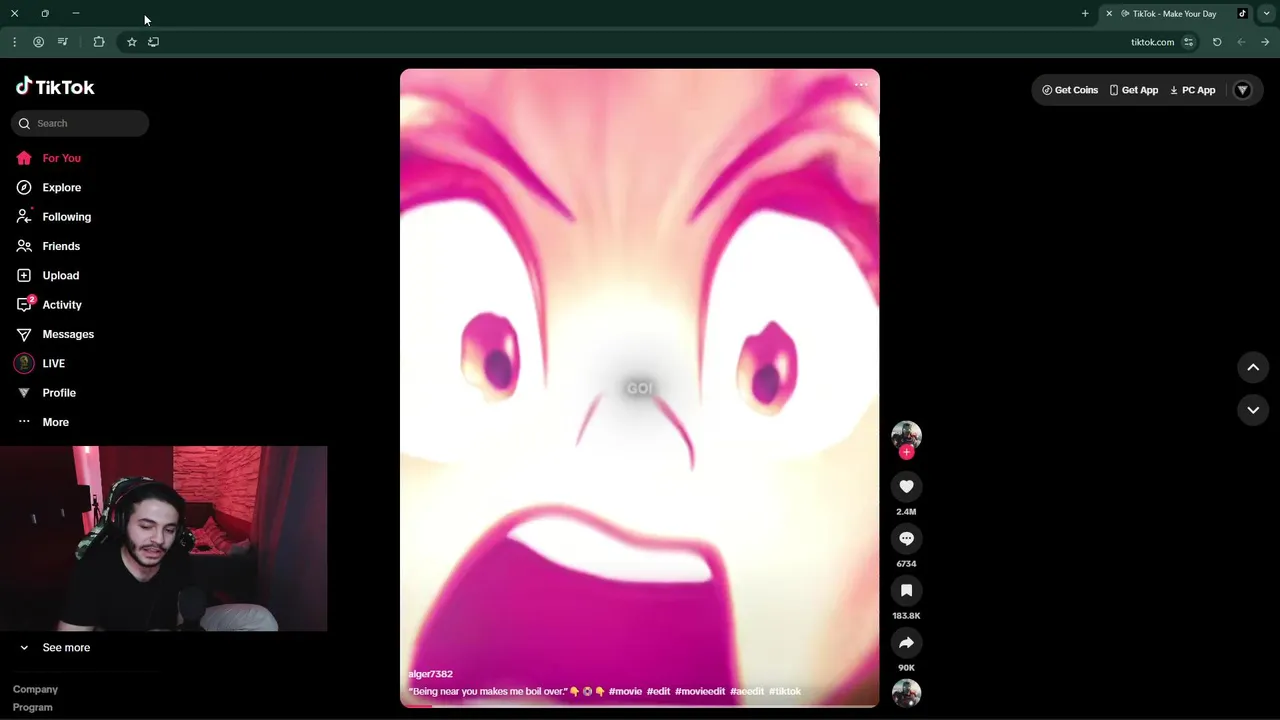Open the browser extensions puzzle icon
The width and height of the screenshot is (1280, 720).
(99, 42)
